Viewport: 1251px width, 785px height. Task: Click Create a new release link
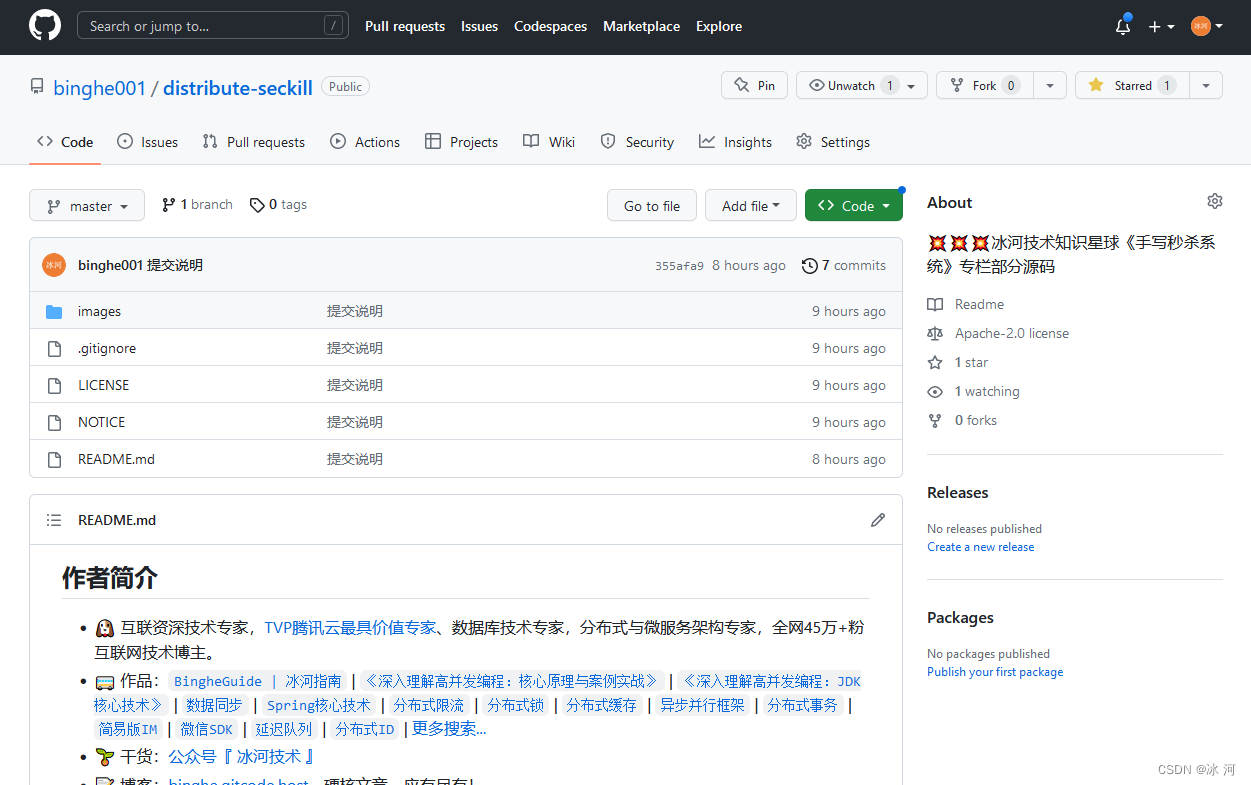point(980,546)
